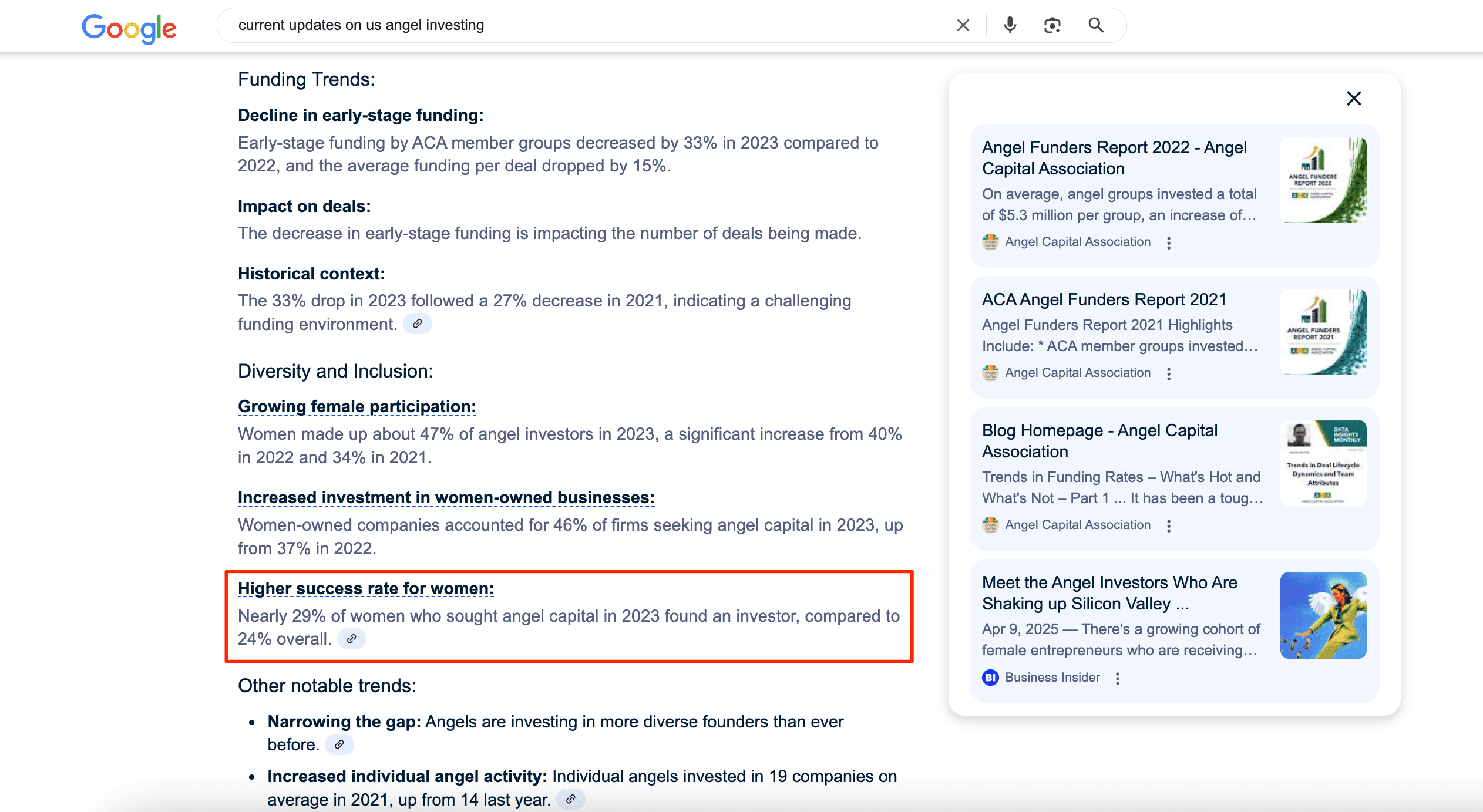Open Angel Funders Report 2022 title

coord(1114,158)
